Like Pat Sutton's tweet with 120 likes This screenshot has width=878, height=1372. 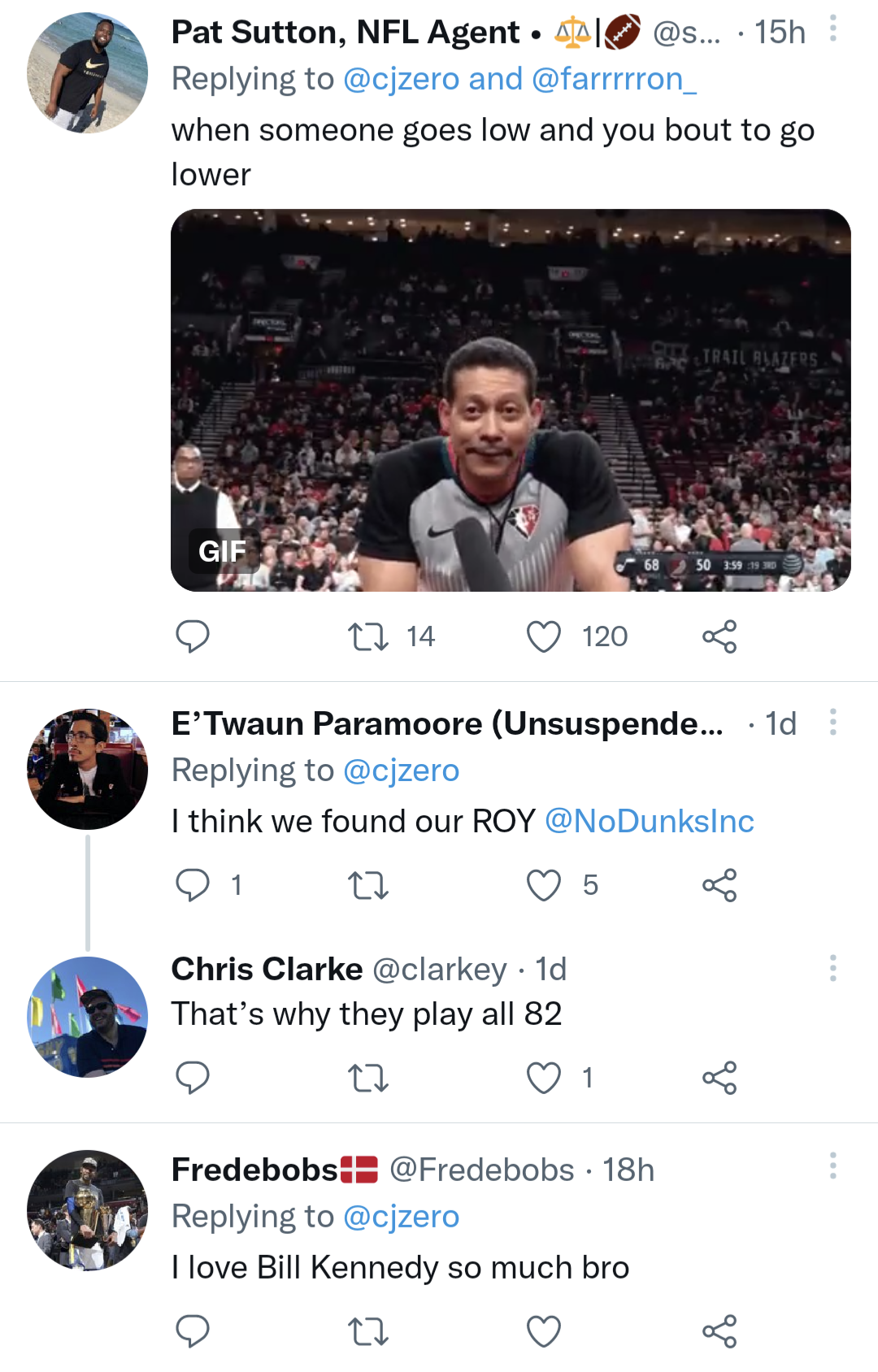(544, 636)
